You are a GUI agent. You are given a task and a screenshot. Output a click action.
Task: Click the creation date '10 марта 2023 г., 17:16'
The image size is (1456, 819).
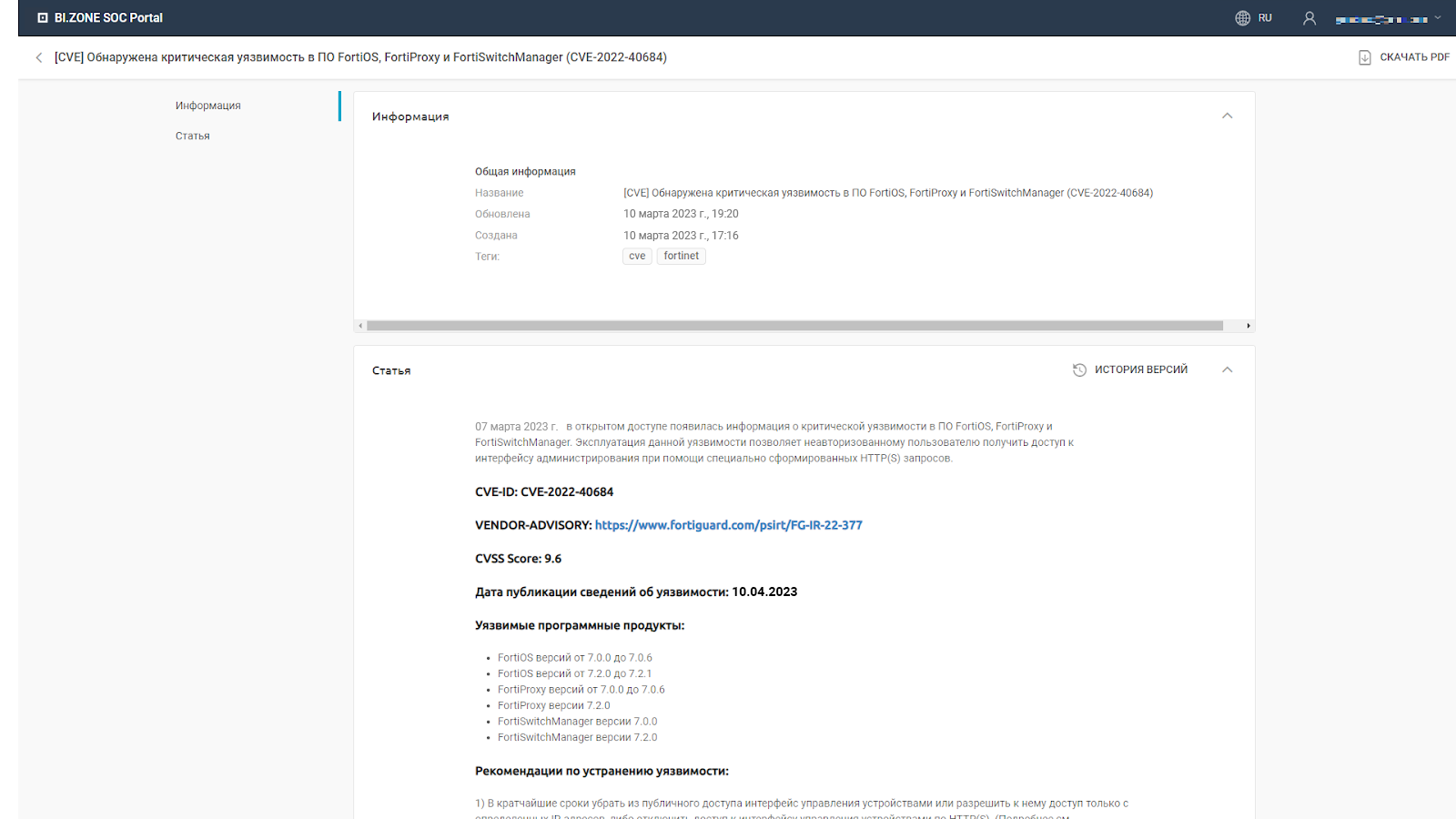click(681, 236)
